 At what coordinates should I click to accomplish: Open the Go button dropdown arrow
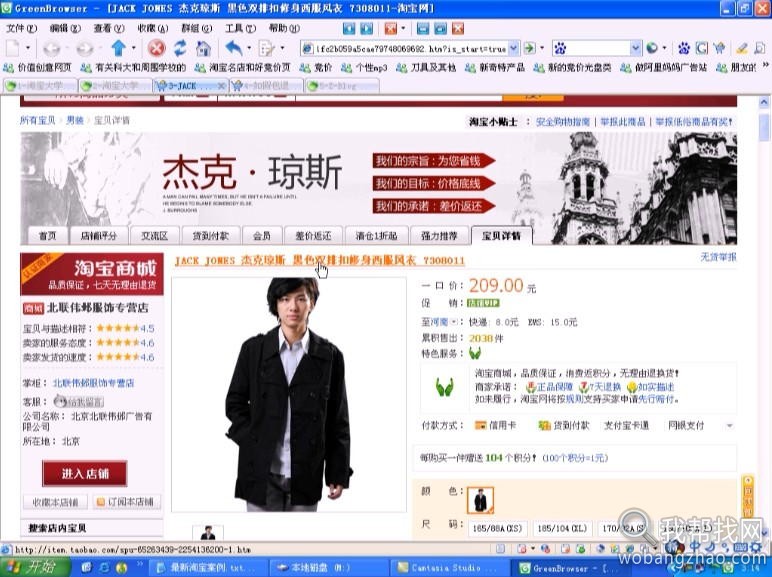pos(542,48)
